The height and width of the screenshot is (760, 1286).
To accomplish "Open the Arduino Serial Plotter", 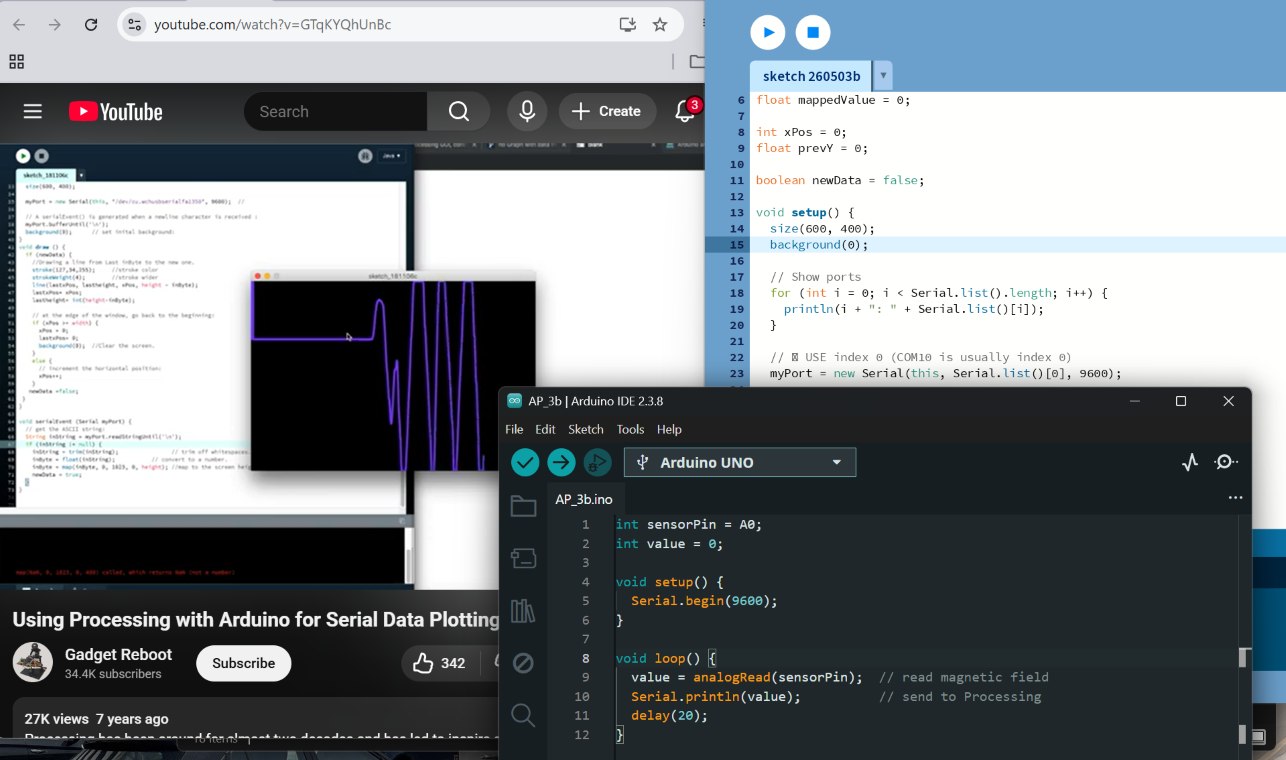I will click(x=1190, y=462).
